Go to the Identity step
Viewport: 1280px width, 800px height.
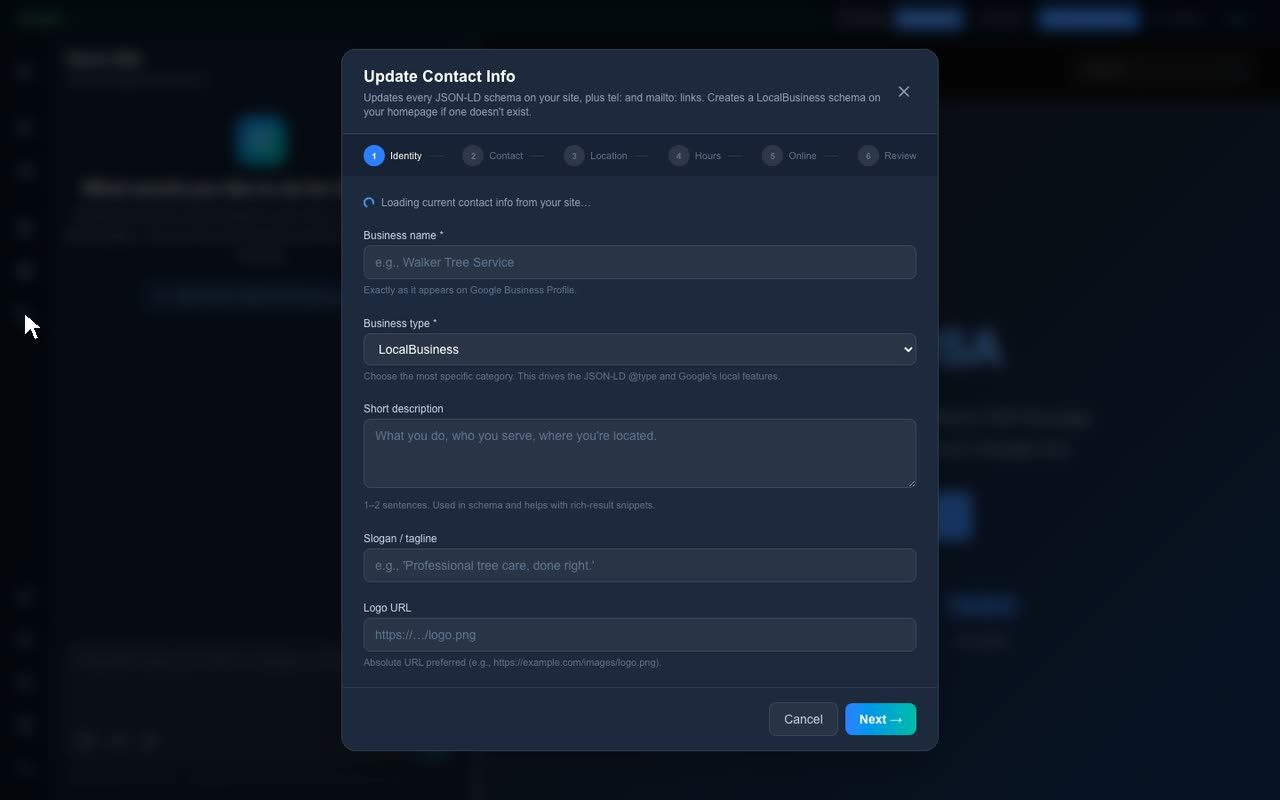click(x=393, y=156)
